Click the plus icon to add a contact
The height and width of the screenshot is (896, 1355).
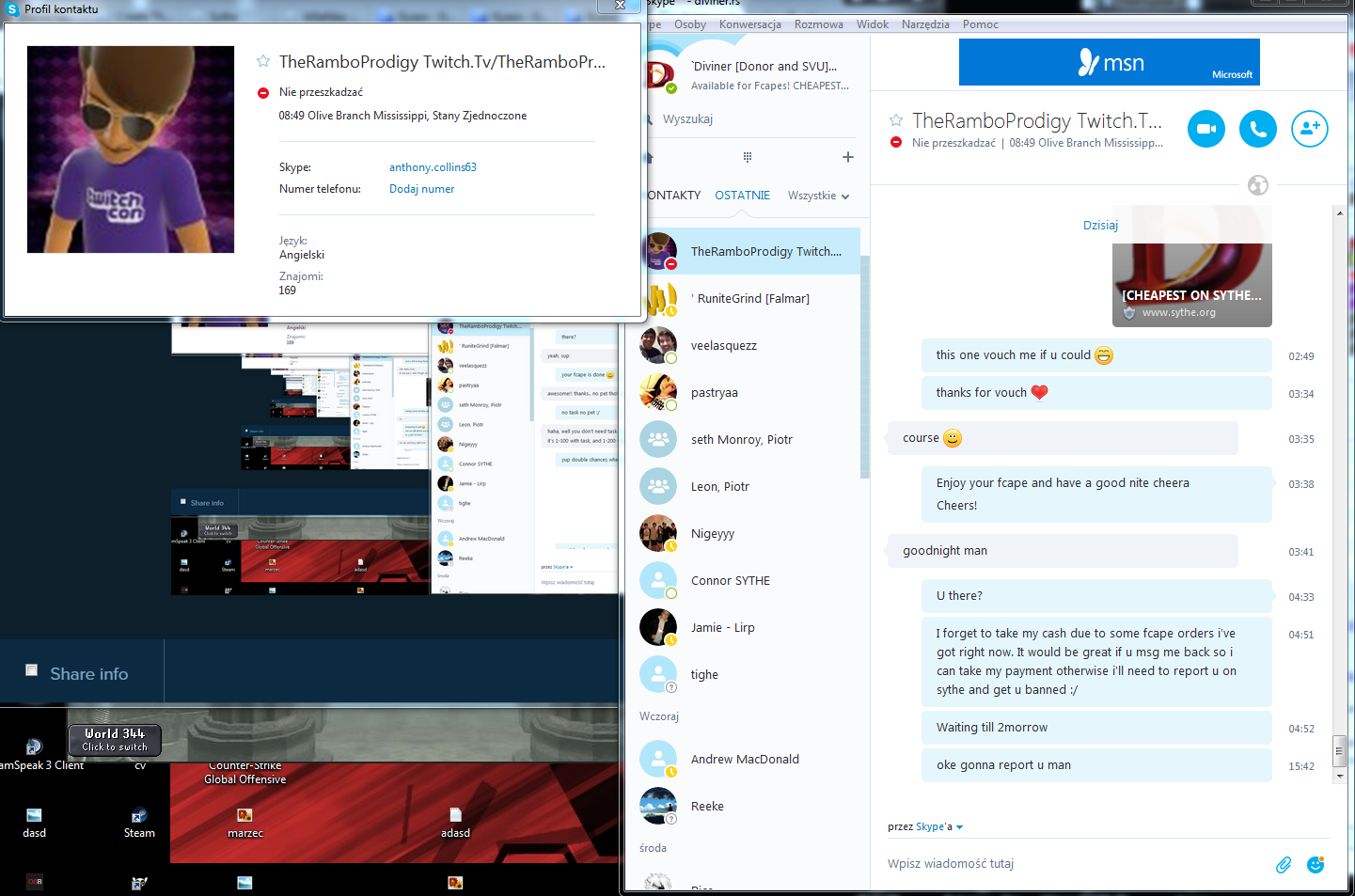point(848,157)
